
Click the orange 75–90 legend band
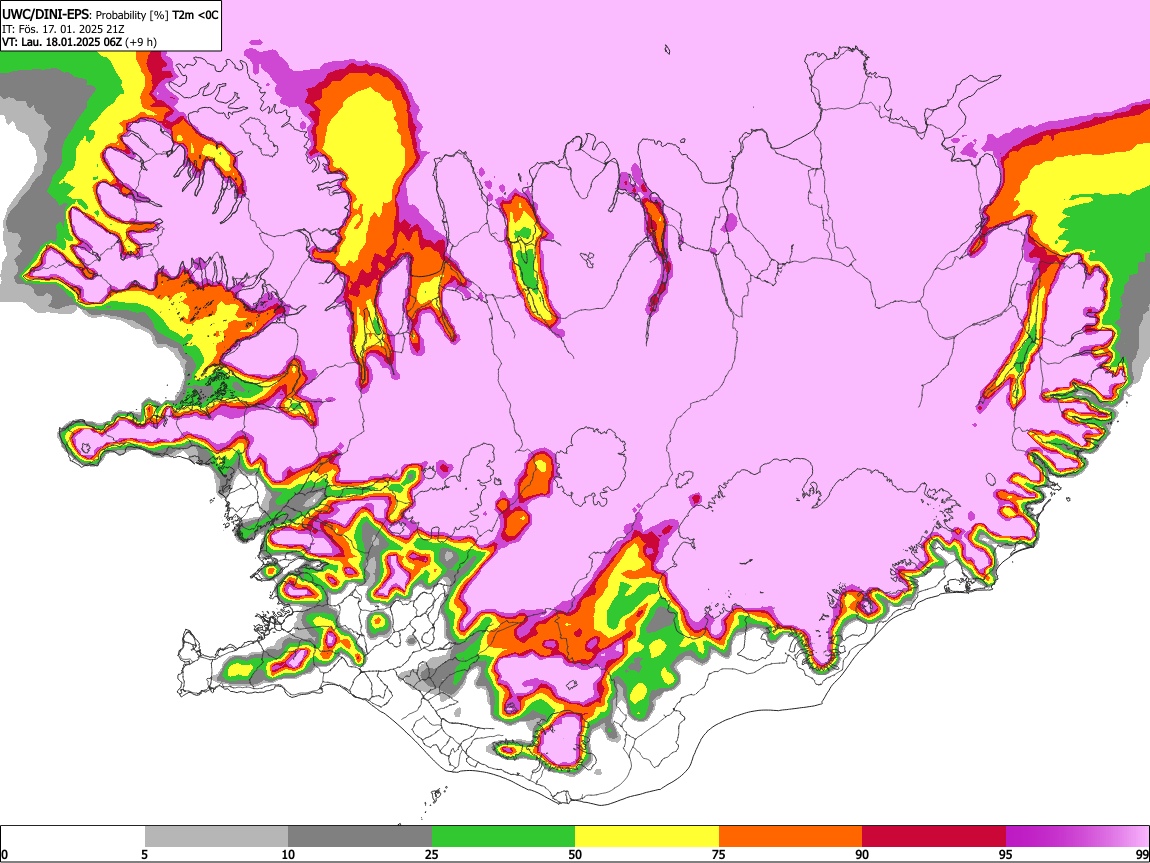pyautogui.click(x=791, y=836)
